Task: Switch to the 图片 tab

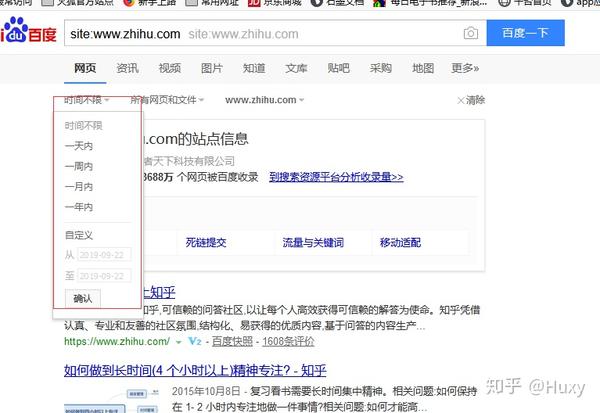Action: 212,68
